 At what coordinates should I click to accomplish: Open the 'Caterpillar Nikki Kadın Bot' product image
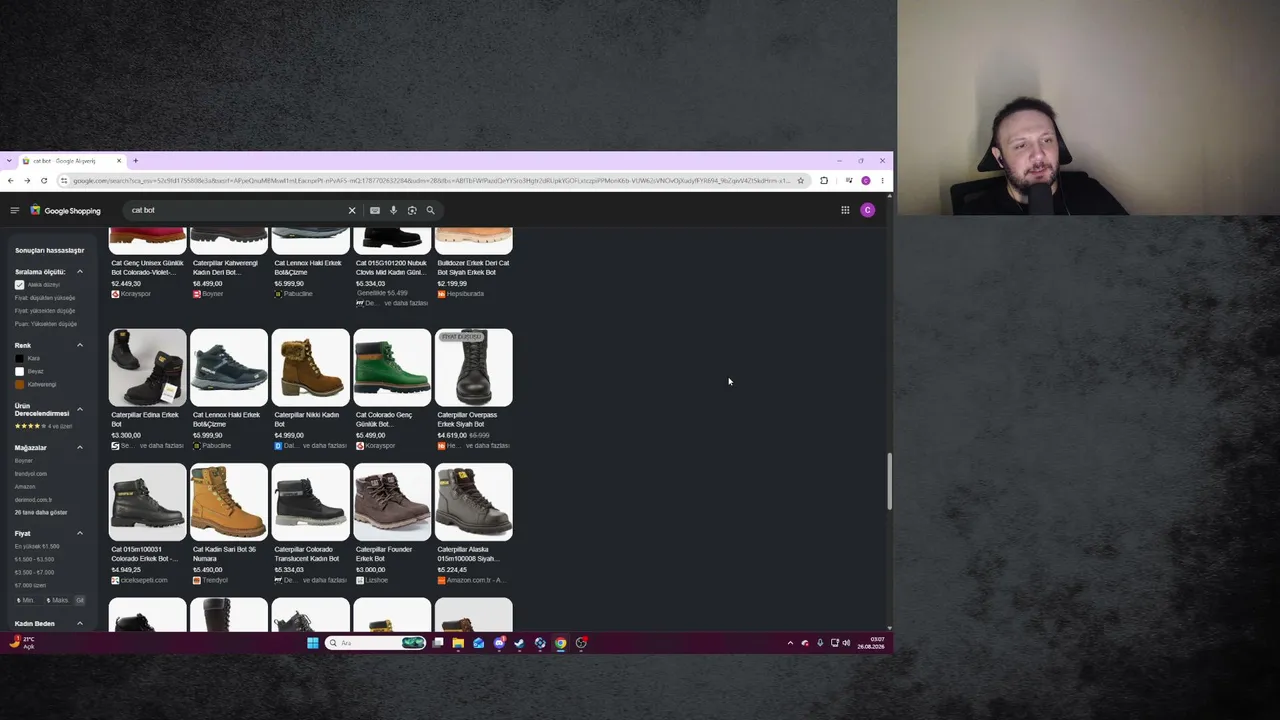[311, 368]
